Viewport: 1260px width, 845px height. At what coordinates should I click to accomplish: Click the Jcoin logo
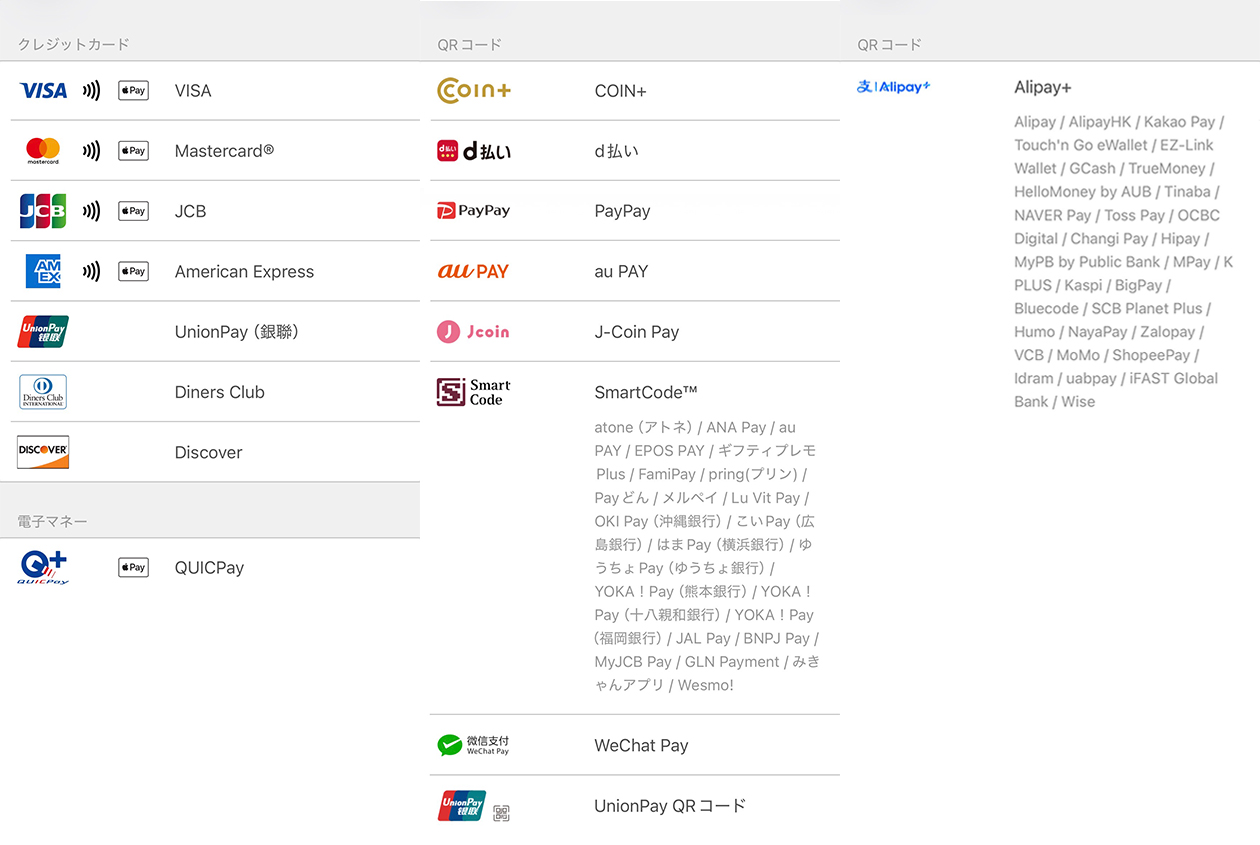coord(474,331)
